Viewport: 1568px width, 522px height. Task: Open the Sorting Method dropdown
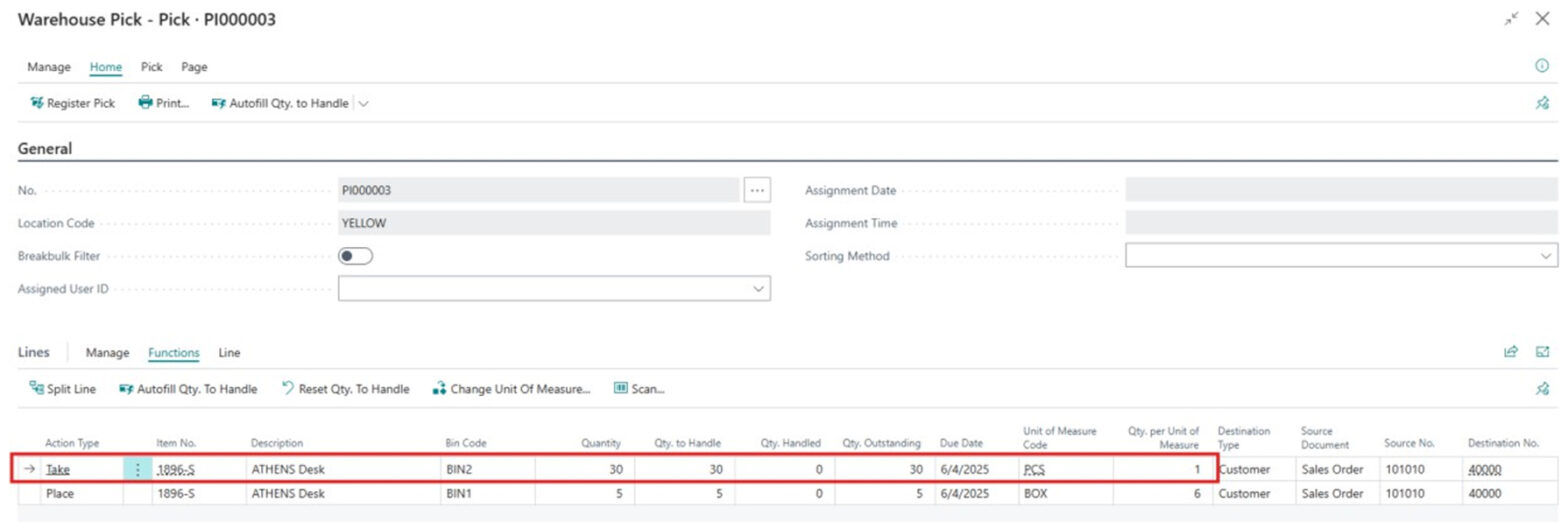coord(1545,256)
